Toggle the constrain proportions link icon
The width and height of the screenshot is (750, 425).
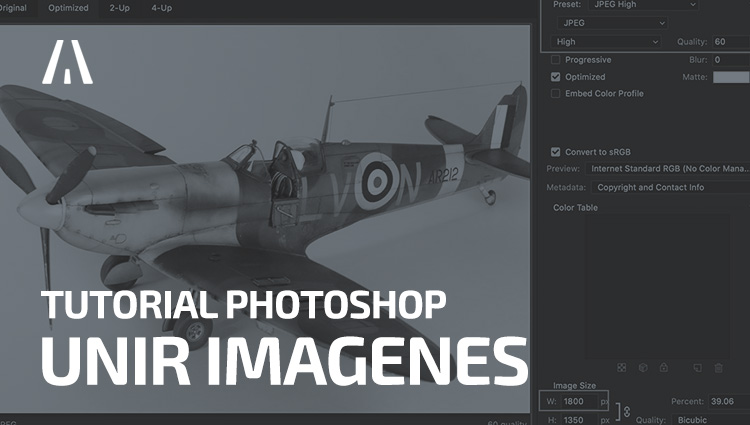click(x=627, y=411)
